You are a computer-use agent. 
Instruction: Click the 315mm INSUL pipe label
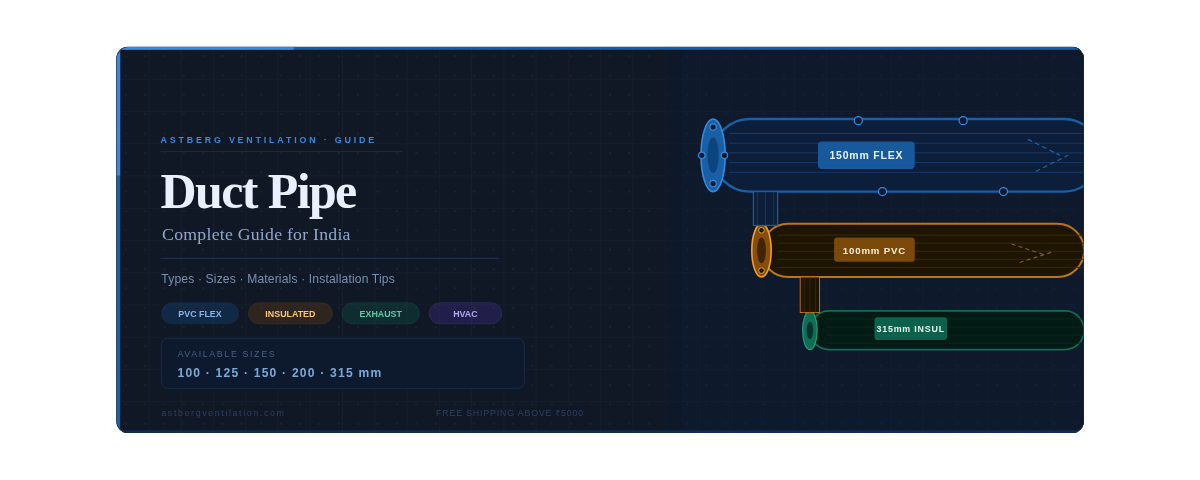(x=910, y=329)
